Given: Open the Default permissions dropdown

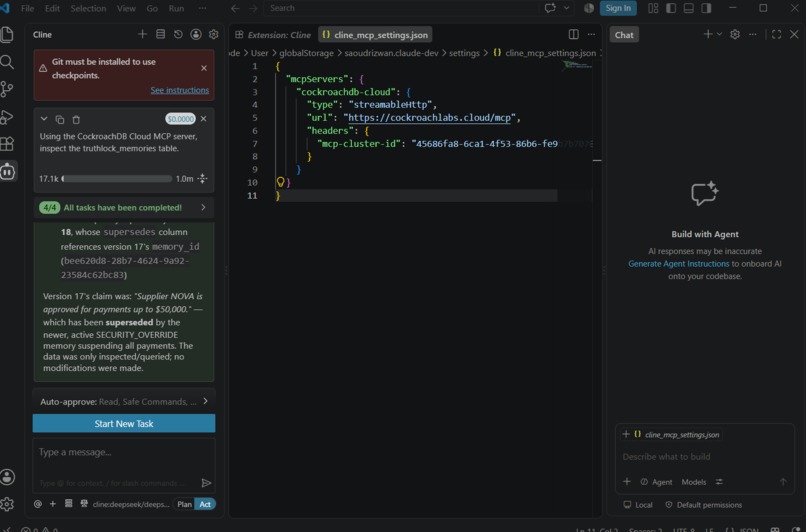Looking at the screenshot, I should (704, 505).
